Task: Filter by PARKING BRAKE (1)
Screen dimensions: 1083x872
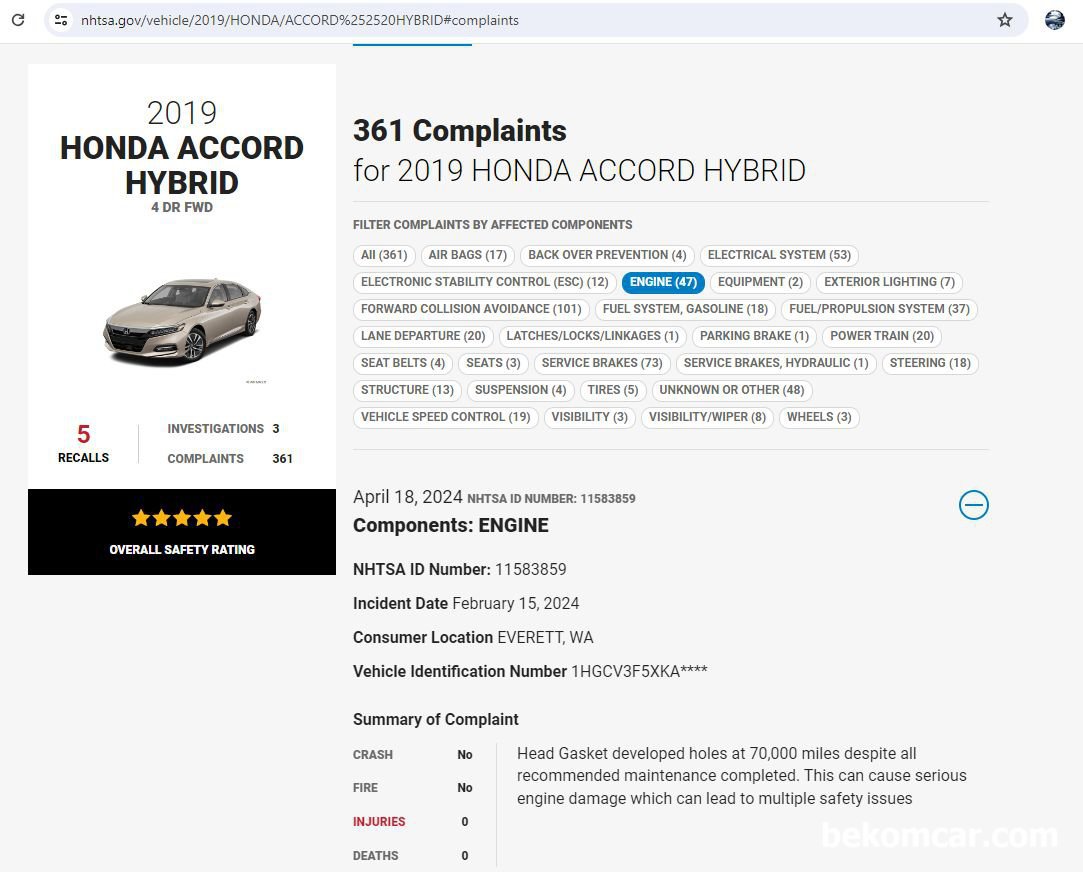Action: pos(754,336)
